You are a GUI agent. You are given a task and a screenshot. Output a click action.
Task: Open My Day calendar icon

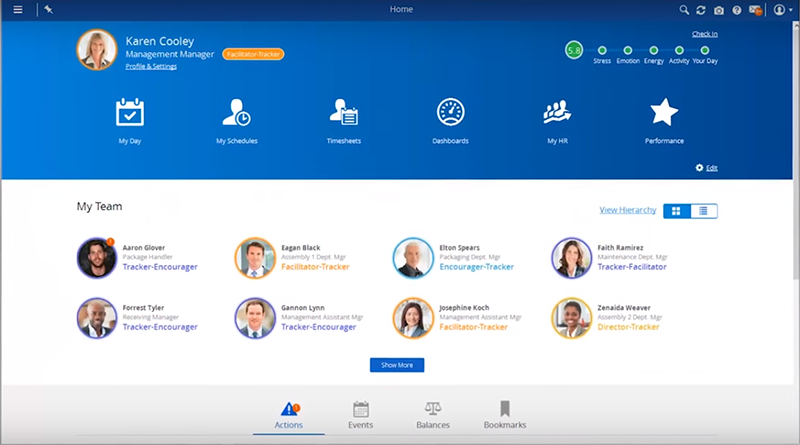130,112
